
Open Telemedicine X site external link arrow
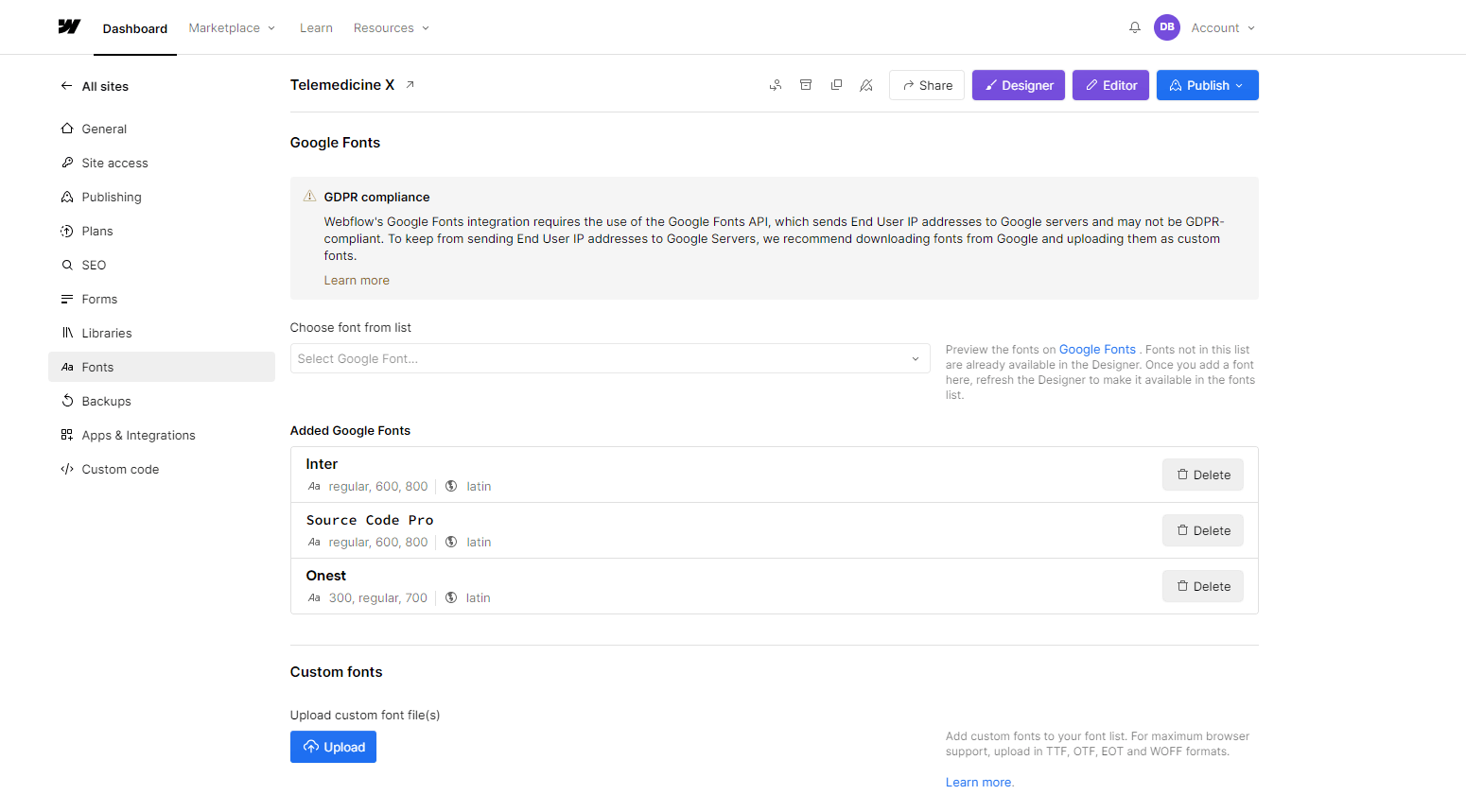click(410, 85)
